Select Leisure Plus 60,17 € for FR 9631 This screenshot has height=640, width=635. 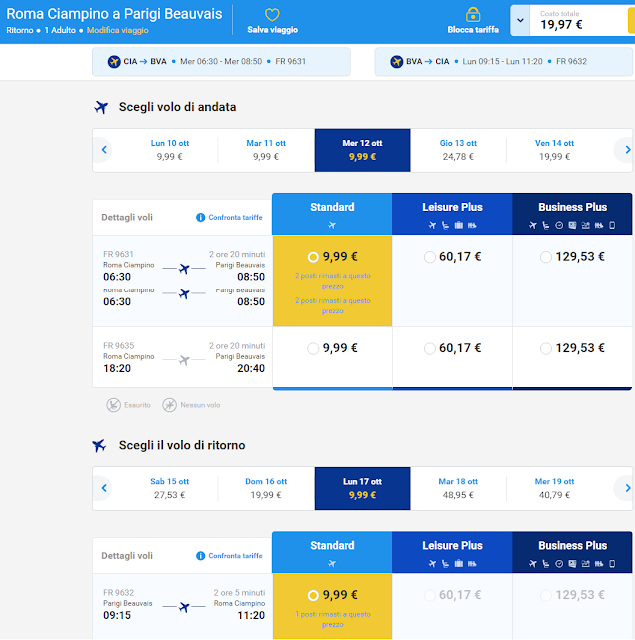[429, 257]
